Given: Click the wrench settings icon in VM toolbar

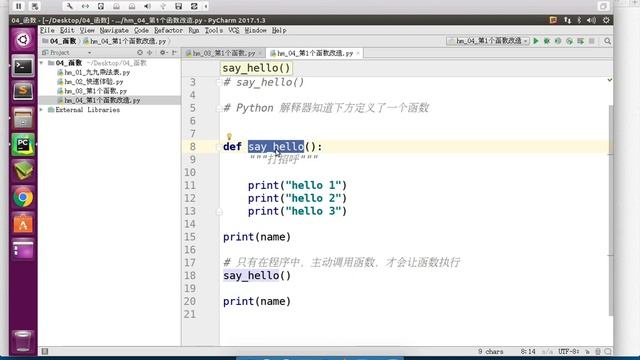Looking at the screenshot, I should click(x=70, y=6).
